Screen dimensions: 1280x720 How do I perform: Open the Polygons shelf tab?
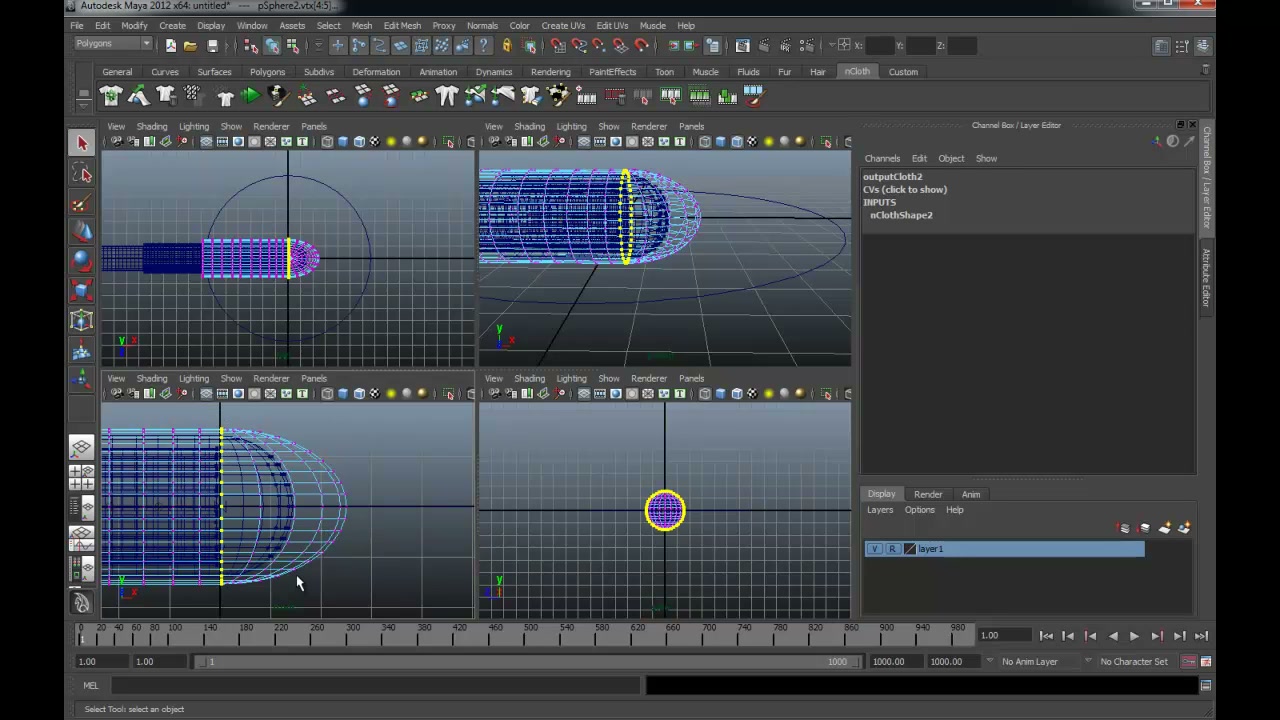pos(267,72)
